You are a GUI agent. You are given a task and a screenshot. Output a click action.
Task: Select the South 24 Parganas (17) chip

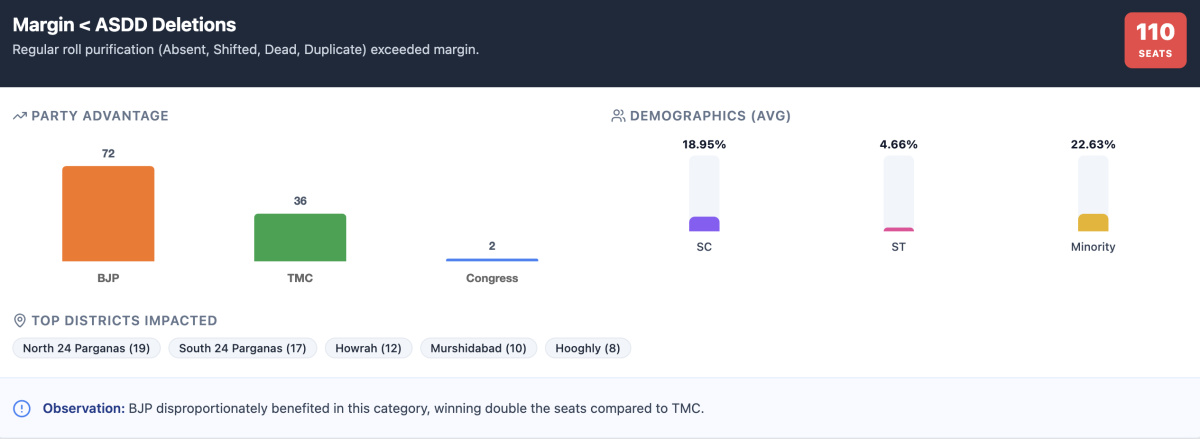[243, 348]
